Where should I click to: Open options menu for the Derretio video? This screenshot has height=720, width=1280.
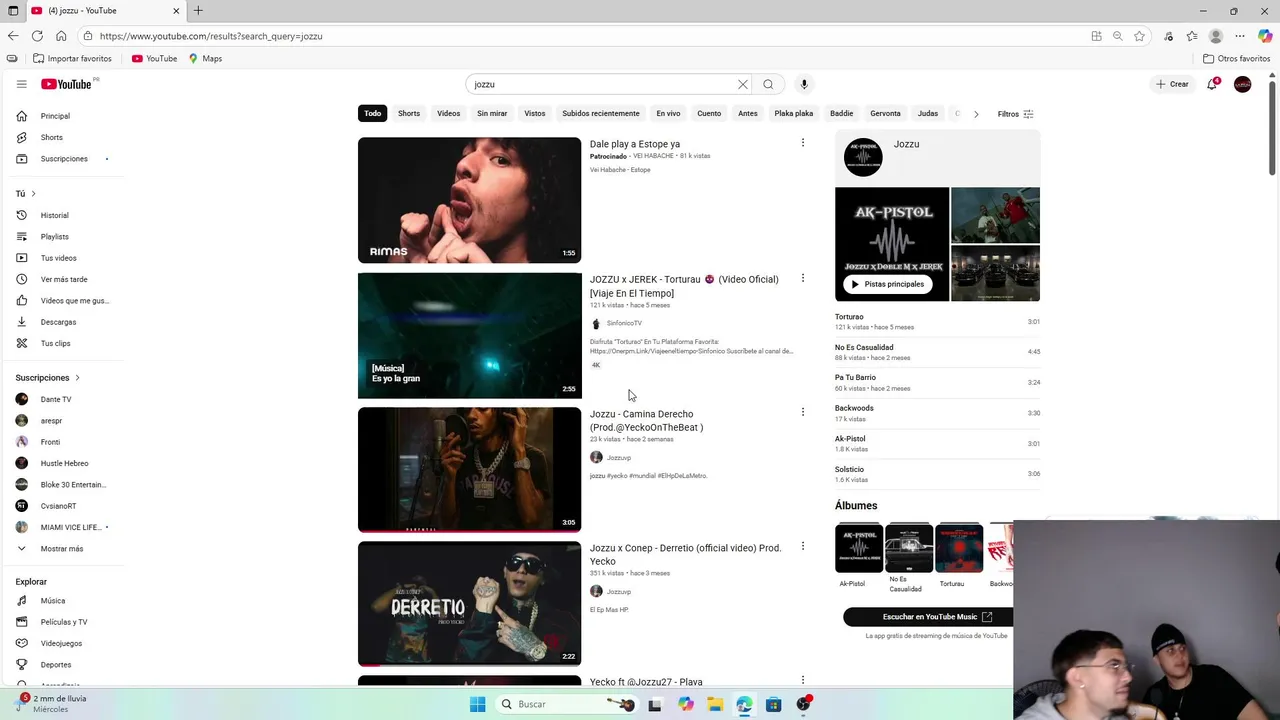(802, 546)
